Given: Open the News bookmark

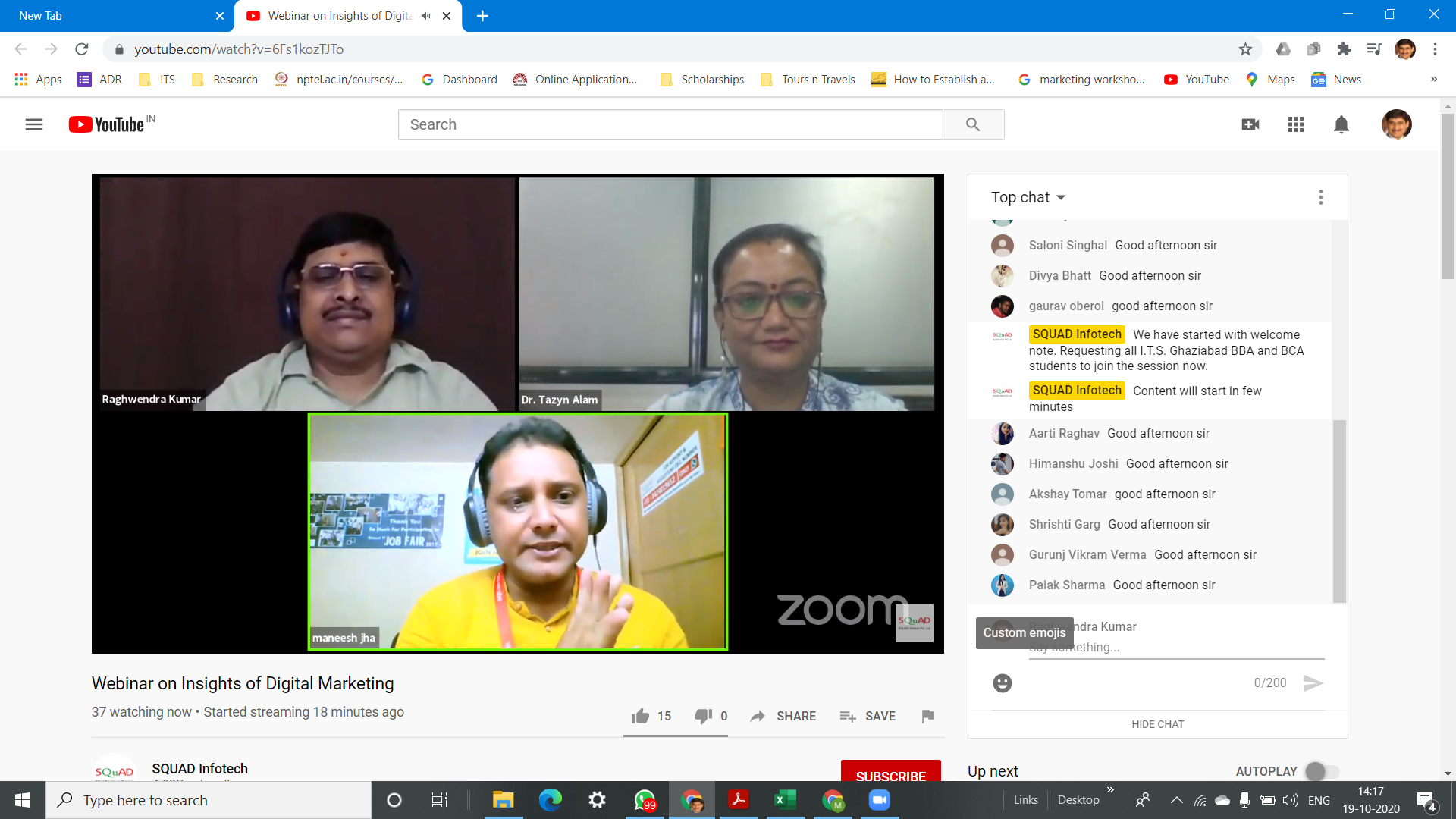Looking at the screenshot, I should click(1336, 80).
